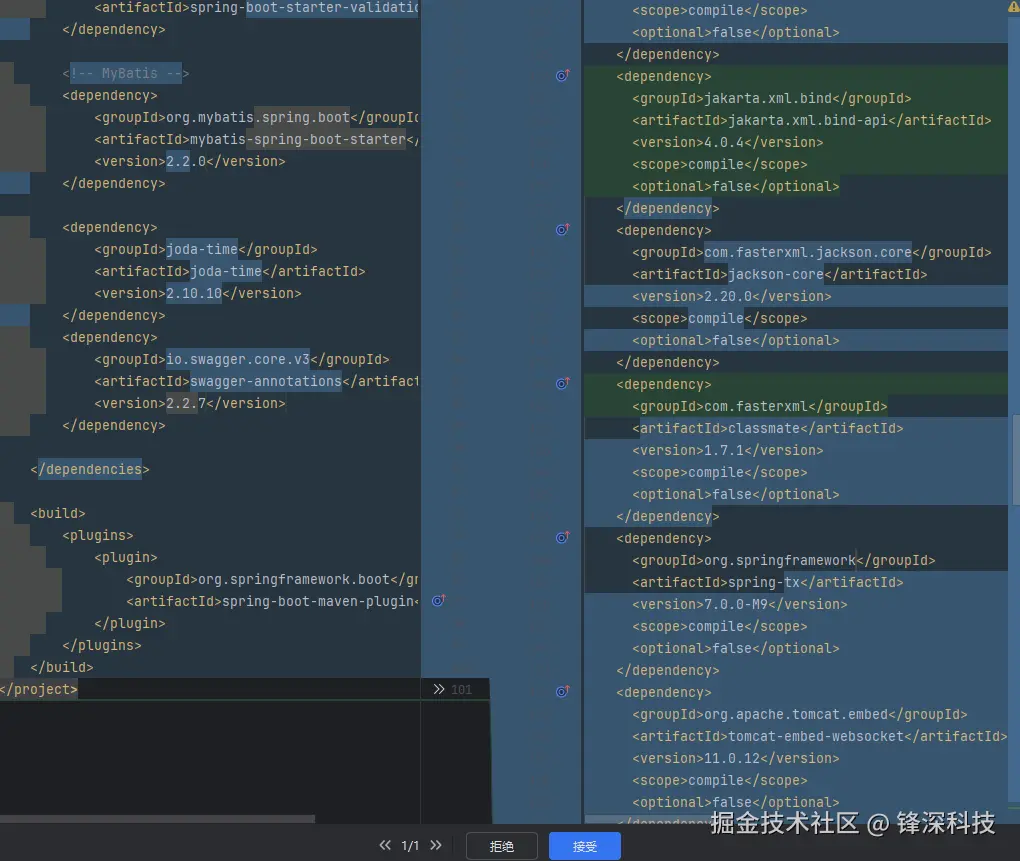Viewport: 1020px width, 861px height.
Task: Click the "</dependencies>" closing tag
Action: coord(90,470)
